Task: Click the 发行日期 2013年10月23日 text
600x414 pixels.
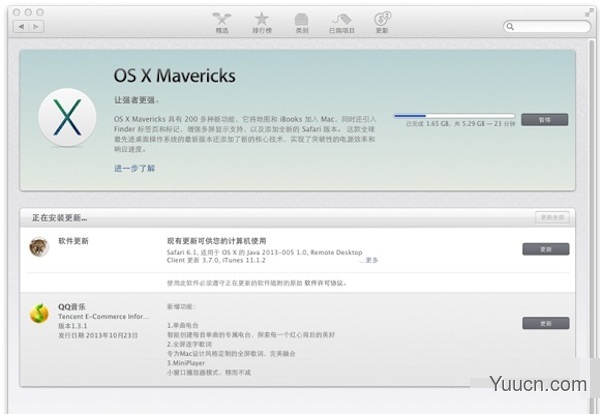Action: coord(98,335)
